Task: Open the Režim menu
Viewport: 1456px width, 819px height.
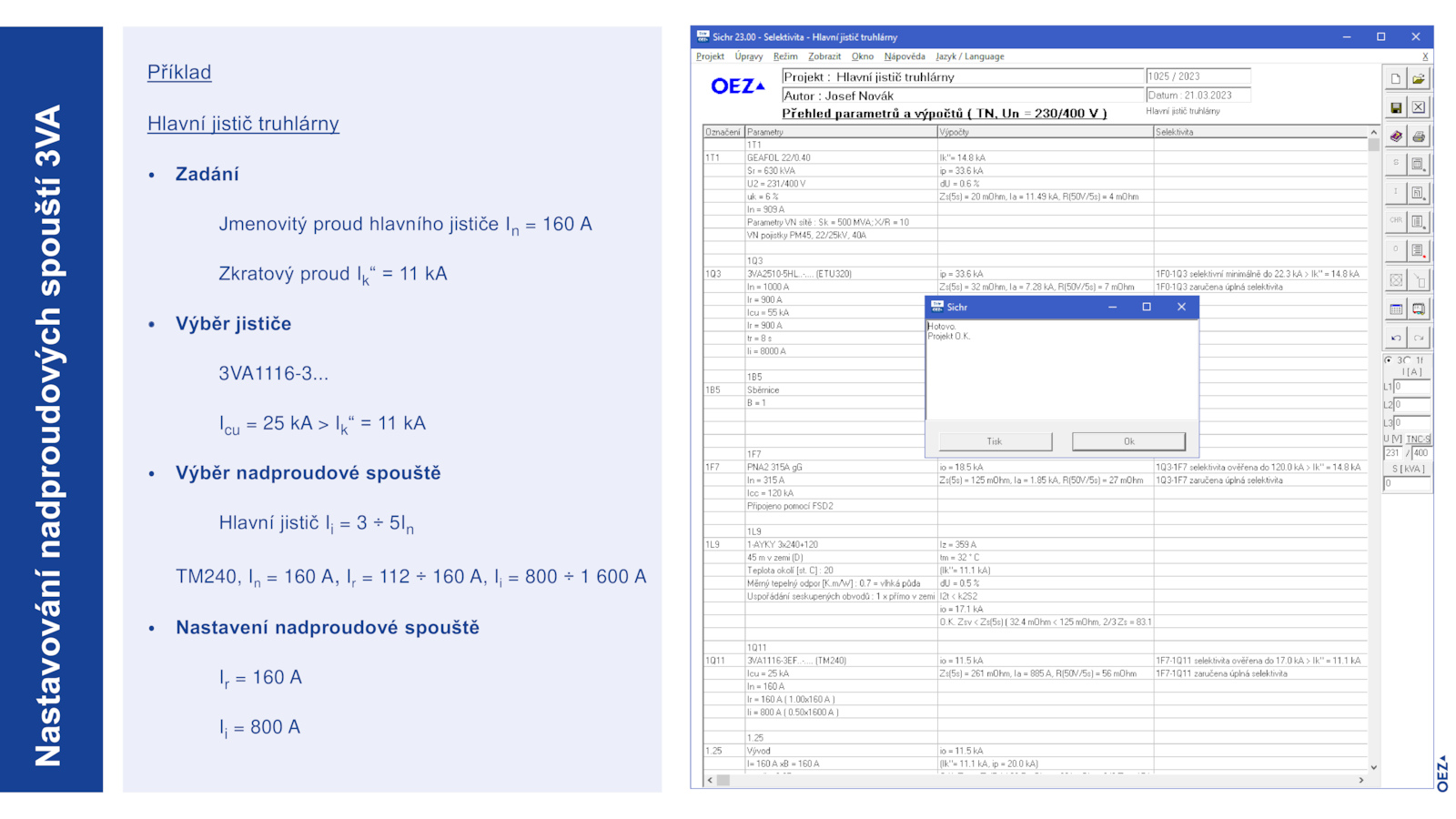Action: click(x=784, y=56)
